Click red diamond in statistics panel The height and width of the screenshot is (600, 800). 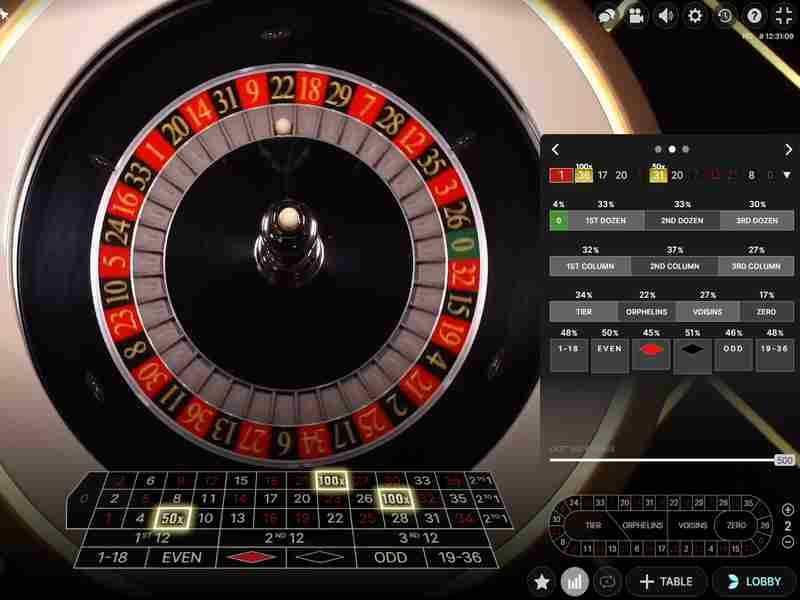click(x=651, y=354)
